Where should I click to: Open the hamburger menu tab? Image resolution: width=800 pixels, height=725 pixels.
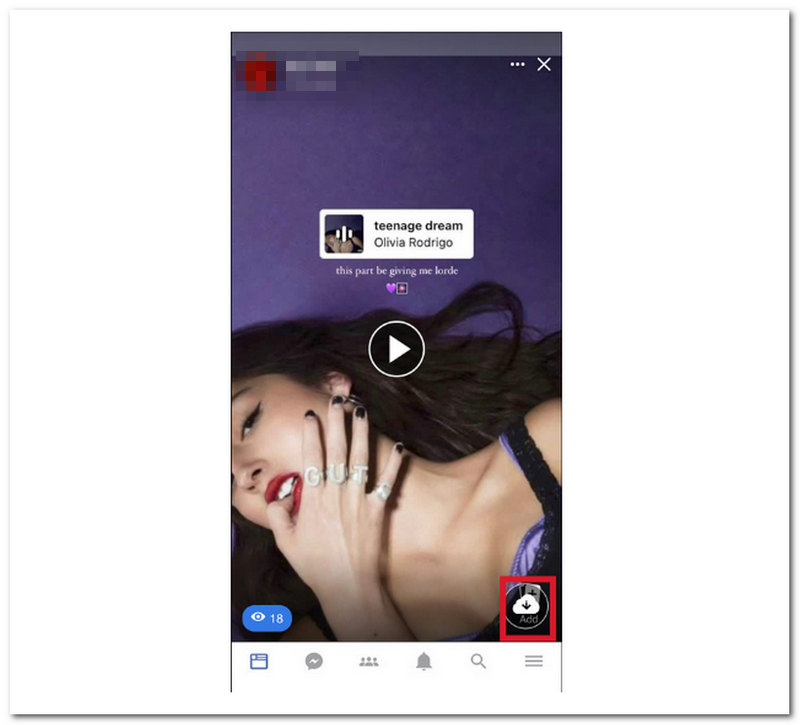pyautogui.click(x=534, y=661)
